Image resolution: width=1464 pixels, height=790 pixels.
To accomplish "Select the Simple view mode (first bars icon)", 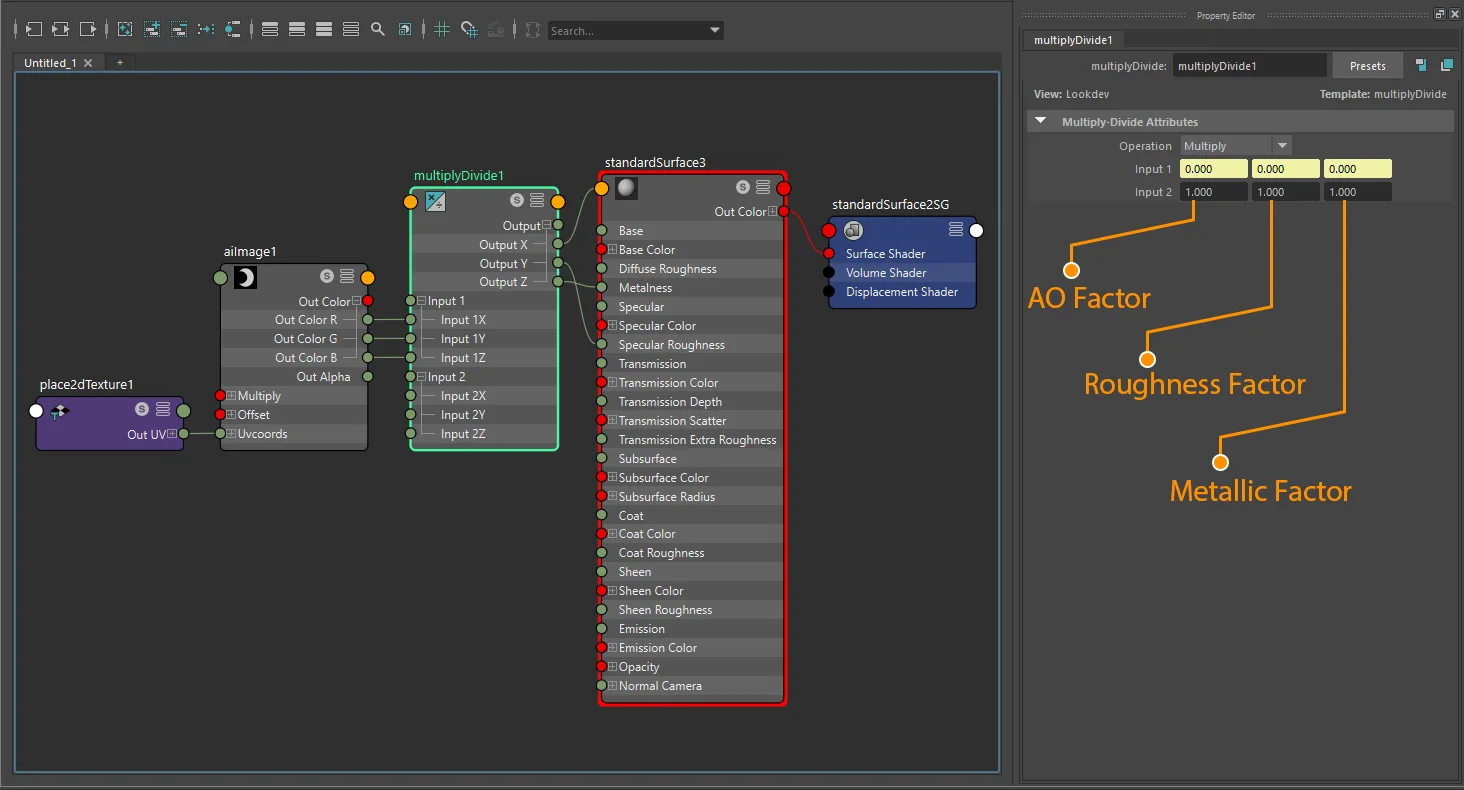I will pos(270,30).
